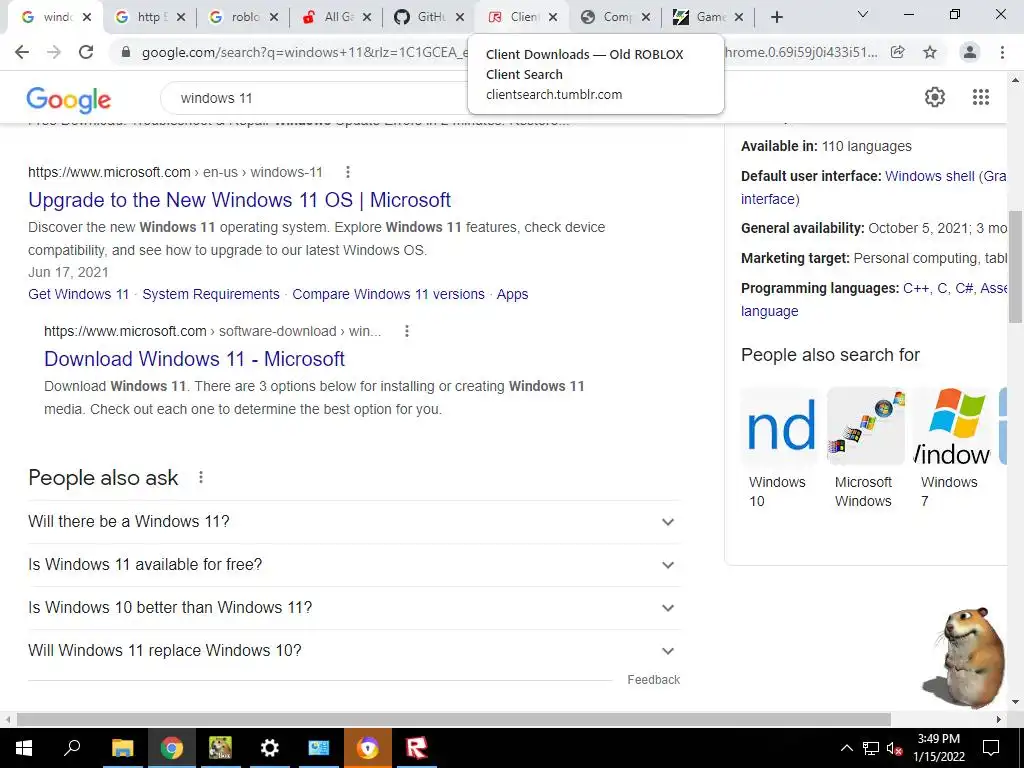The image size is (1024, 768).
Task: Open Chrome's three-dot menu
Action: 1002,52
